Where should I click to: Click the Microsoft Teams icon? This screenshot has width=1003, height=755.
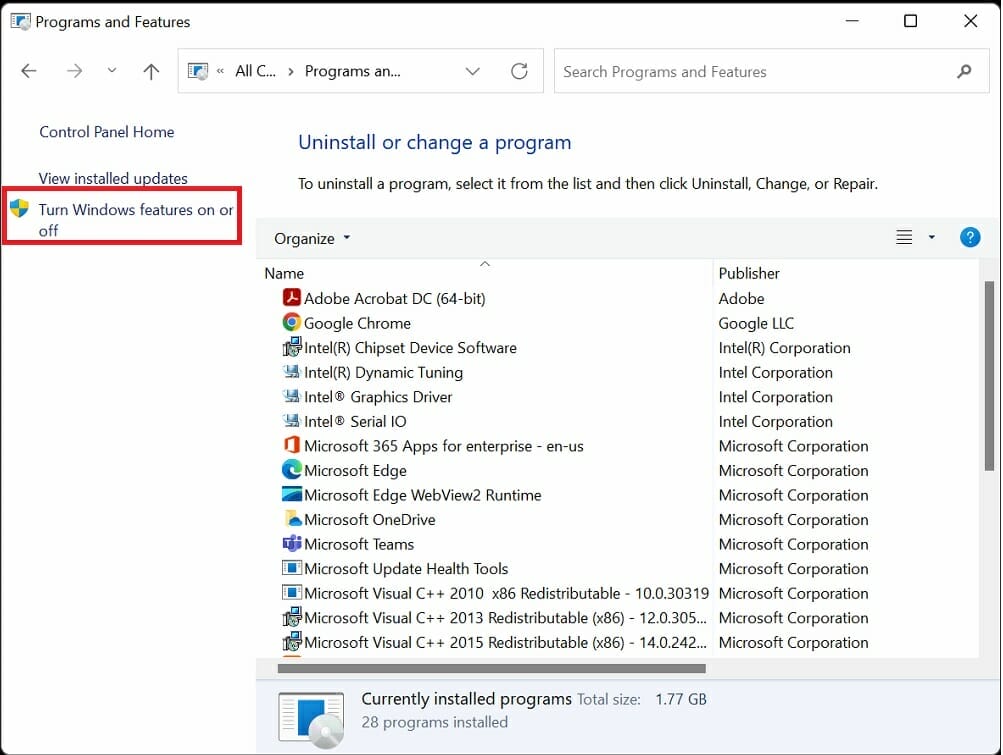tap(292, 543)
